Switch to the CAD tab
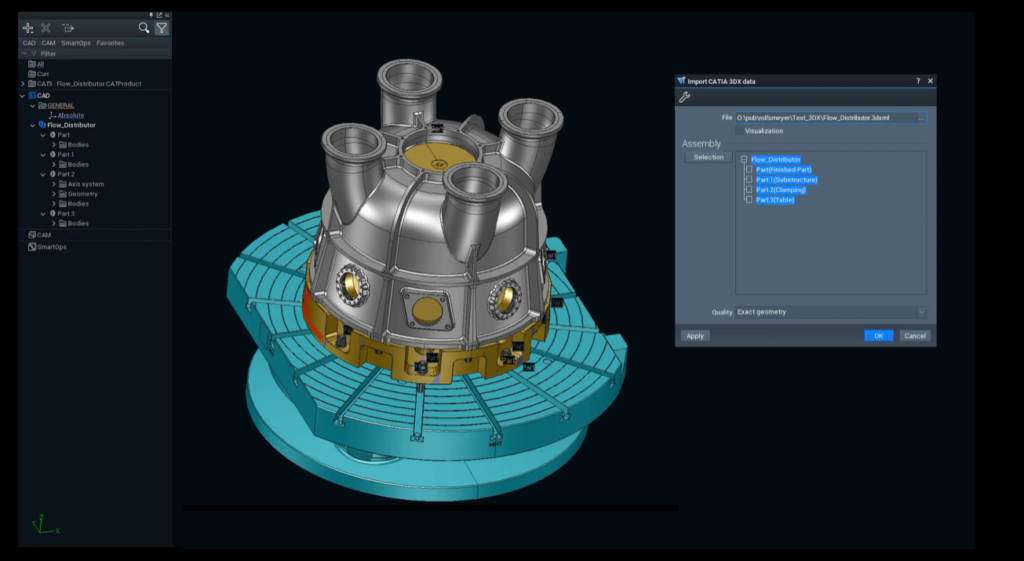Screen dimensions: 1024x561 point(29,43)
